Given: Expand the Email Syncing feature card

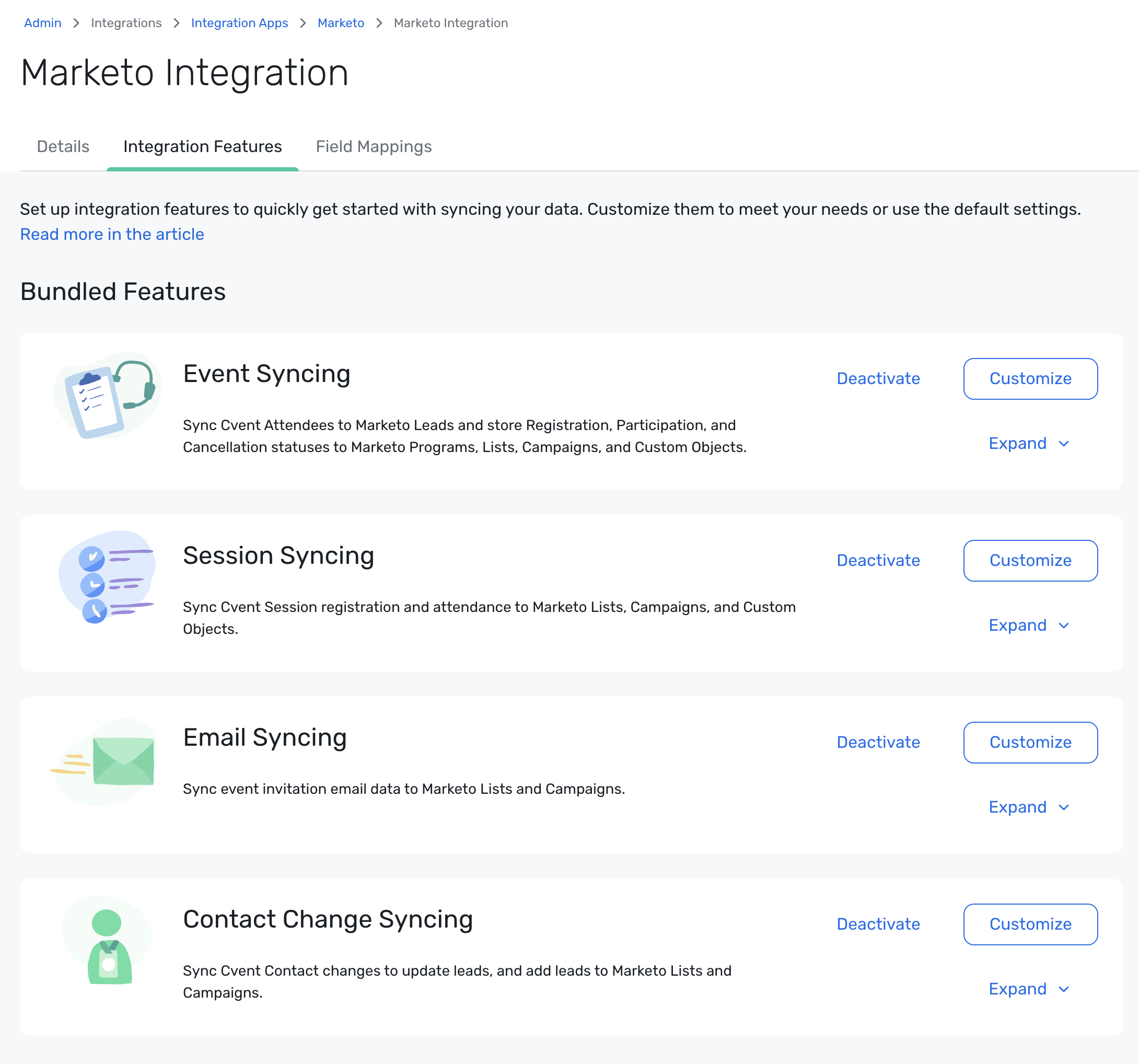Looking at the screenshot, I should click(x=1029, y=807).
